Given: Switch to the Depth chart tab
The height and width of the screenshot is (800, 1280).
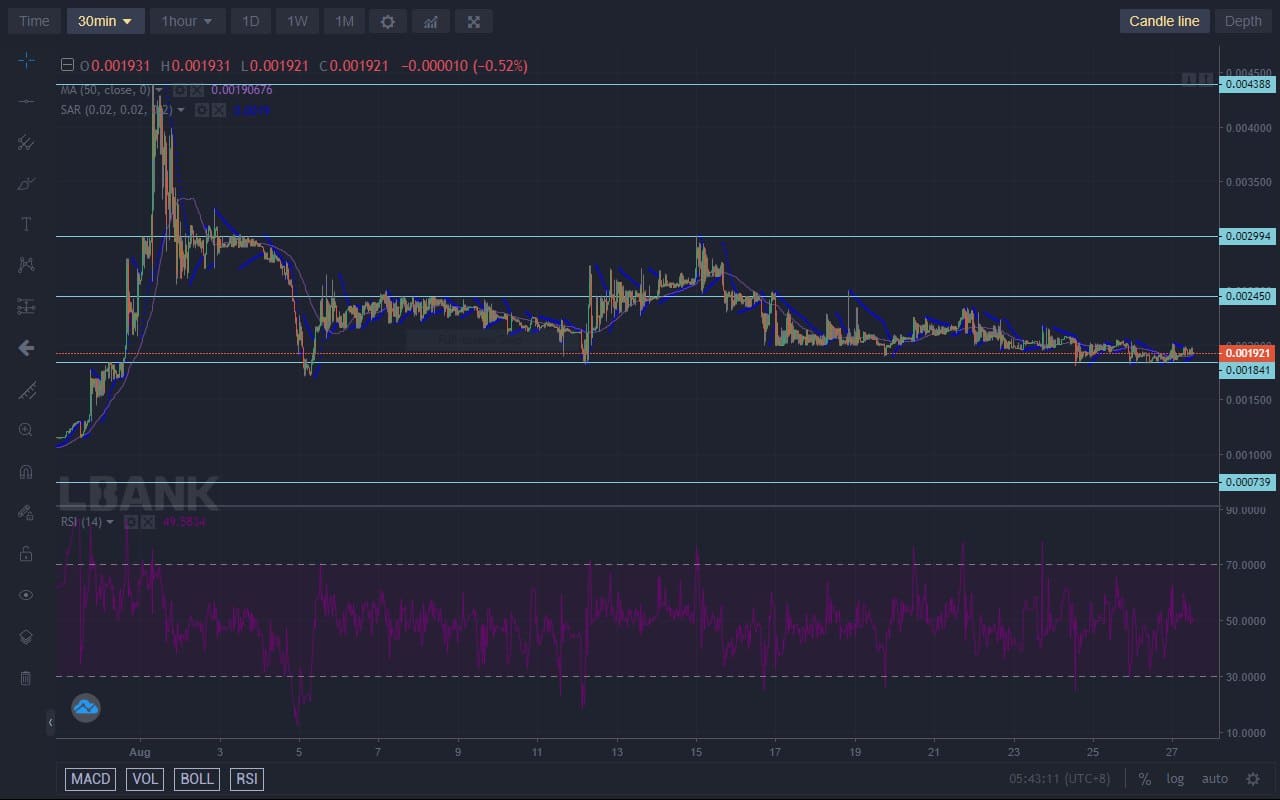Looking at the screenshot, I should point(1243,21).
